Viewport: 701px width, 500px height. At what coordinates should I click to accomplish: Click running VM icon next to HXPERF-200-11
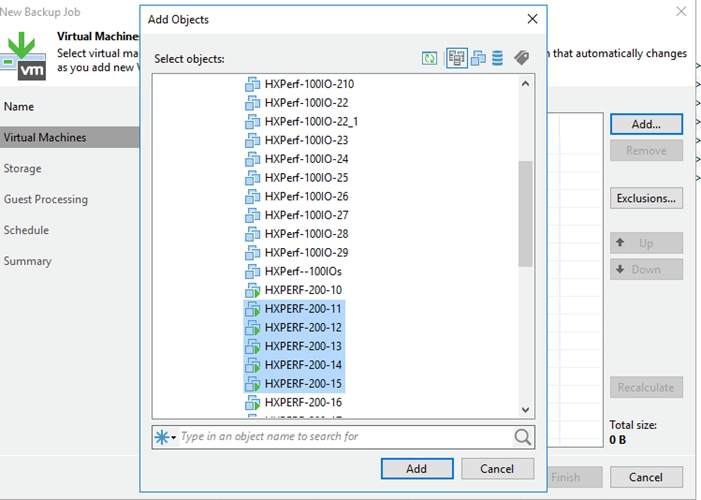pos(253,309)
